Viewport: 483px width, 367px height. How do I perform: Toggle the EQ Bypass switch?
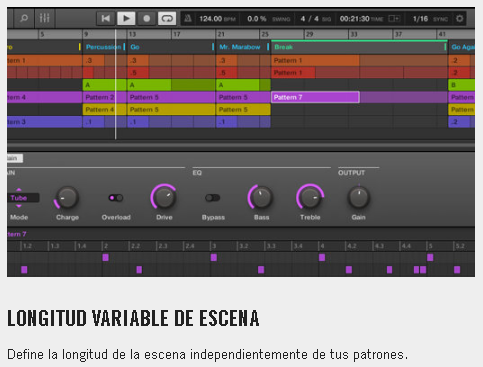[x=213, y=198]
